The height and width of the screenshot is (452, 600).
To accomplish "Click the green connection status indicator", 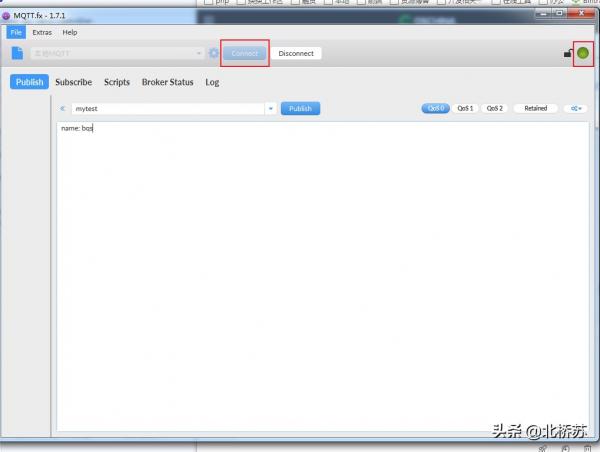I will (583, 53).
